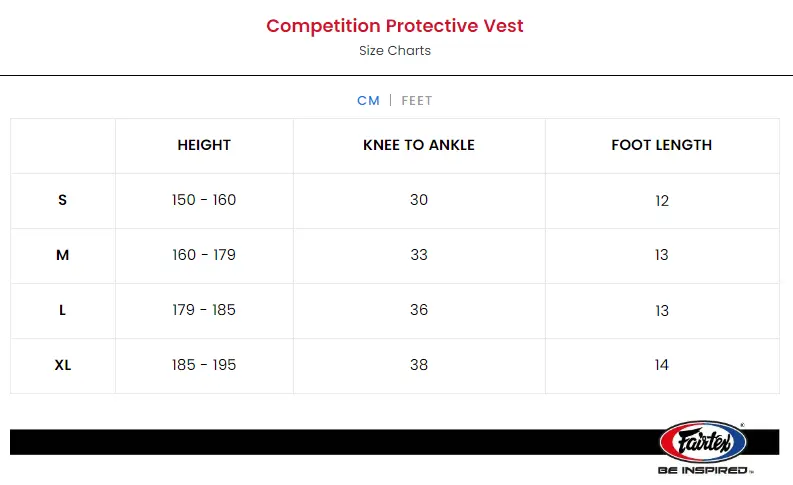
Task: Click the 179 - 185 height cell
Action: tap(204, 310)
